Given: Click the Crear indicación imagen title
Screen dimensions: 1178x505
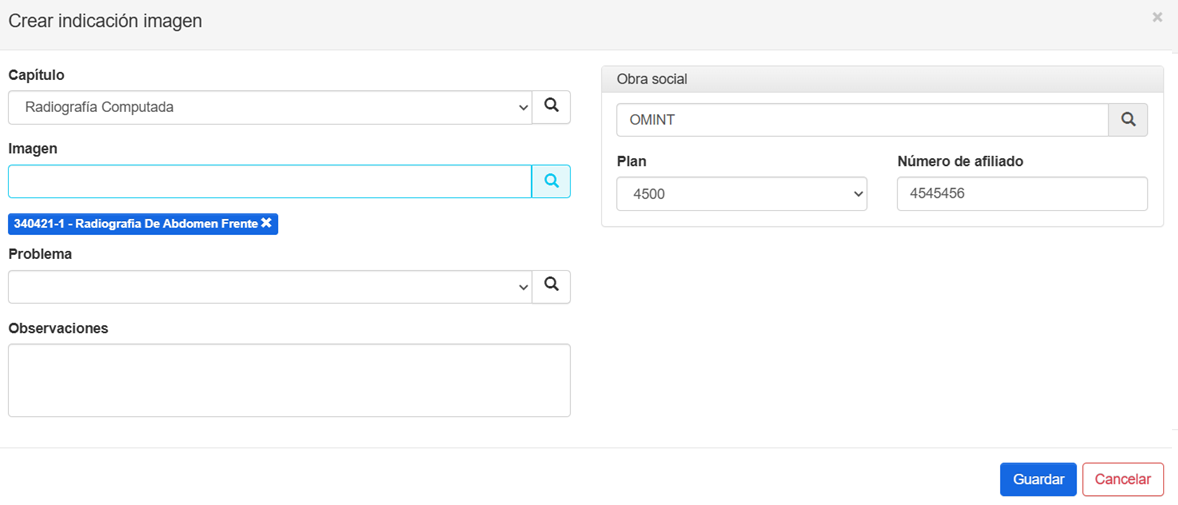Looking at the screenshot, I should click(x=105, y=21).
